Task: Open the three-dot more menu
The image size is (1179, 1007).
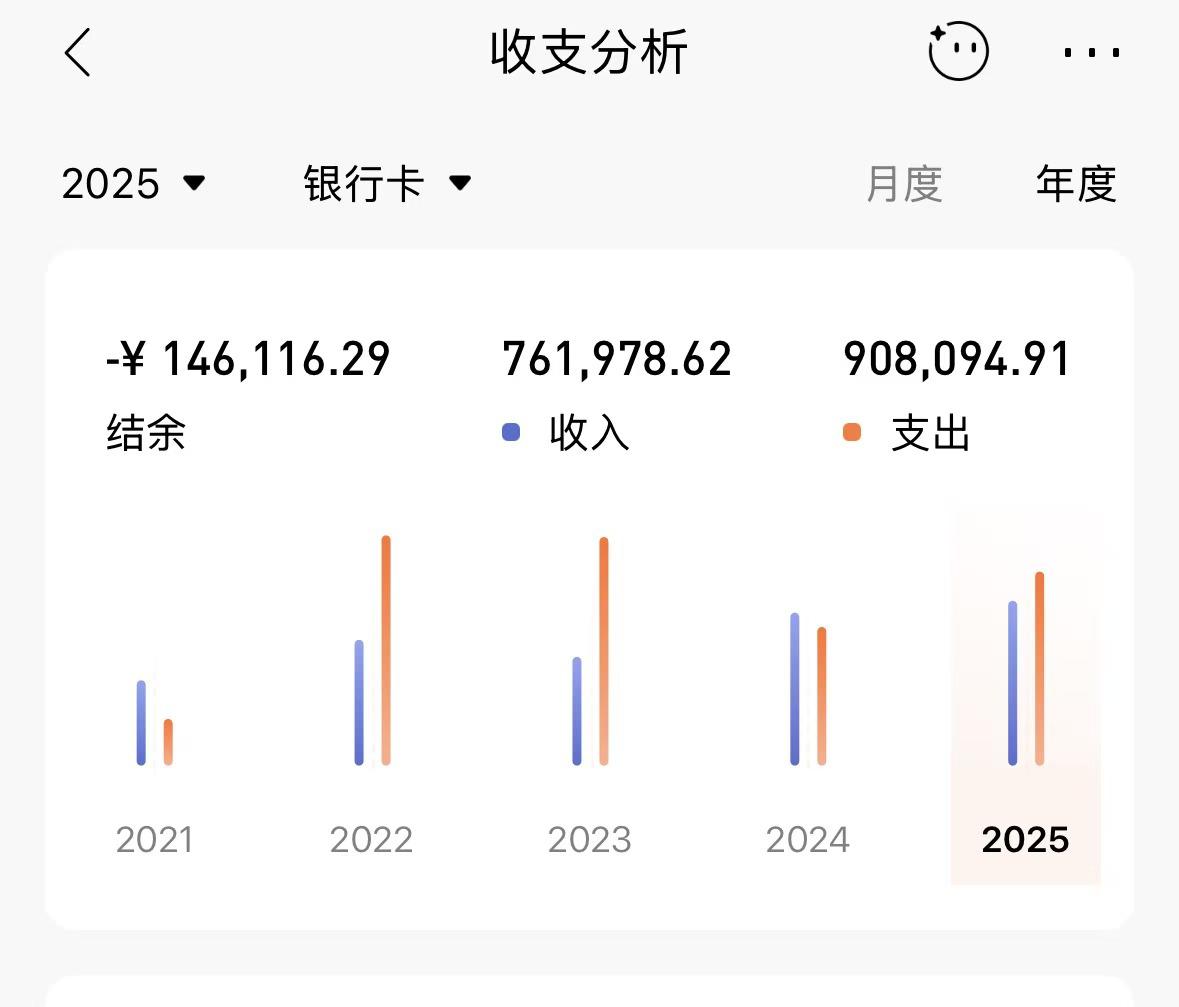Action: [x=1091, y=53]
